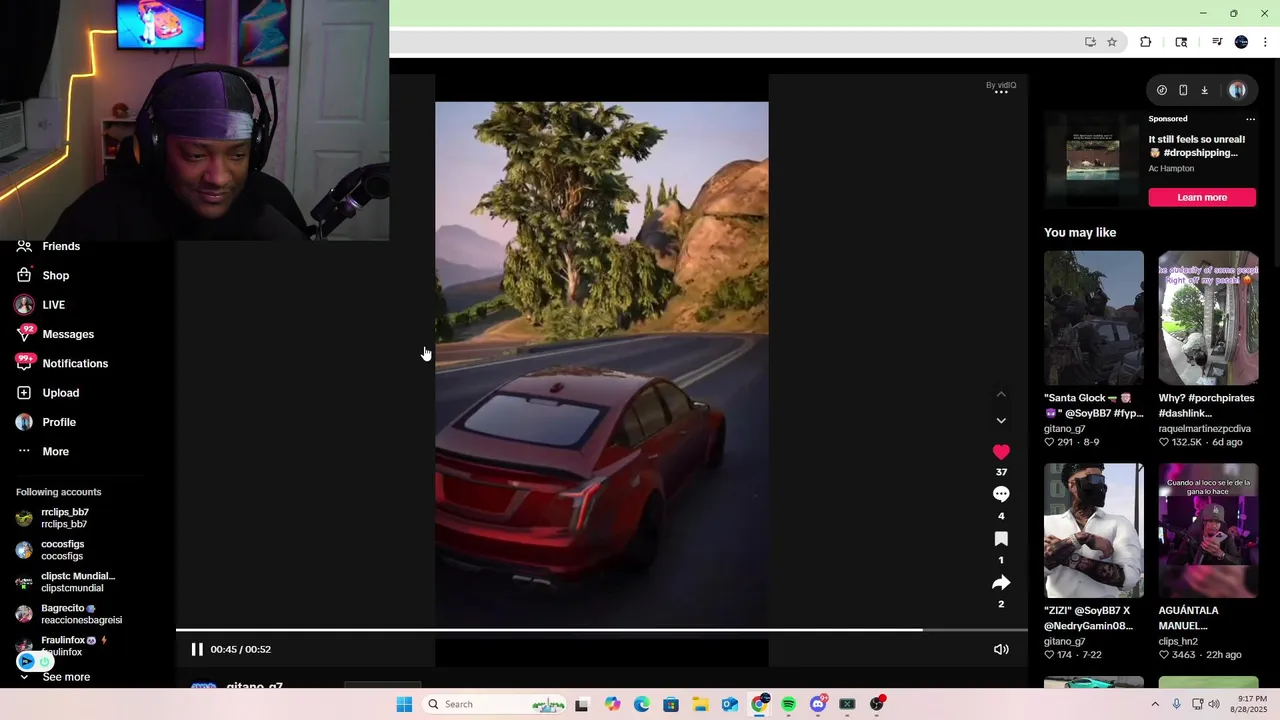Click the Learn more sponsored button

point(1202,197)
